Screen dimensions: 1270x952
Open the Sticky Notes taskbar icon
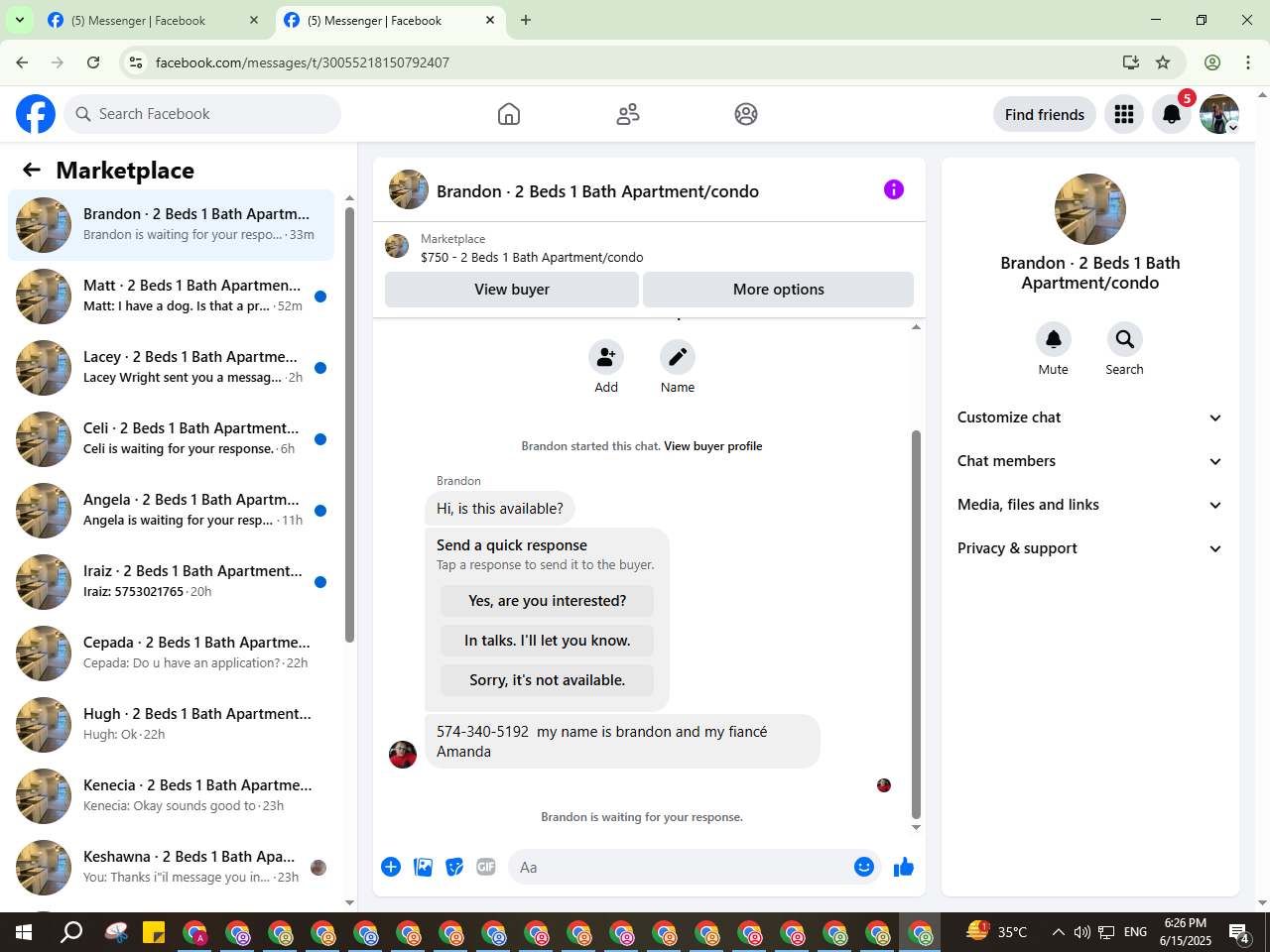(x=154, y=932)
